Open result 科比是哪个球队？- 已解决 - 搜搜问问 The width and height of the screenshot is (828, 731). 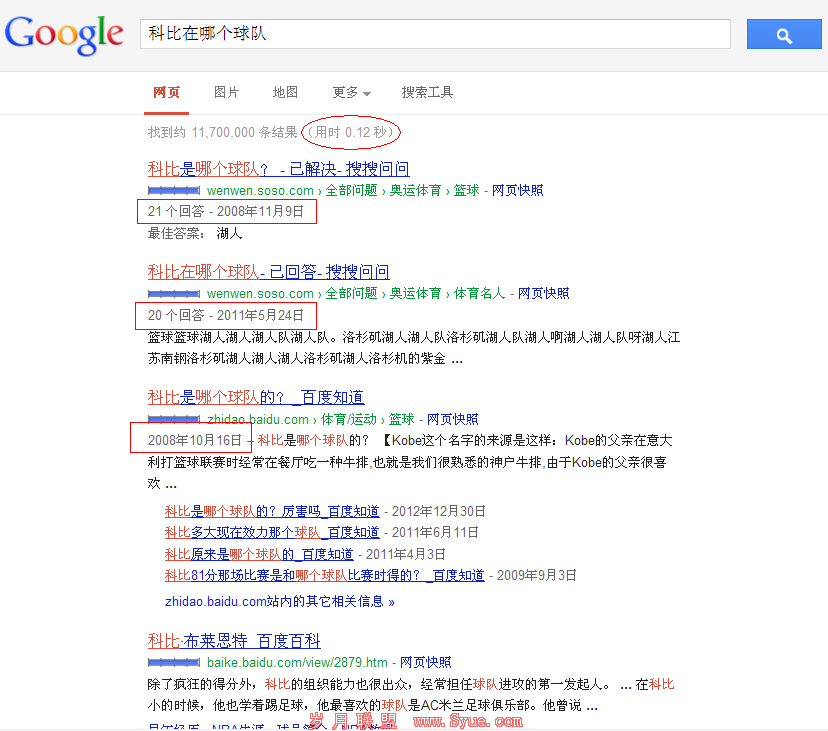tap(278, 169)
